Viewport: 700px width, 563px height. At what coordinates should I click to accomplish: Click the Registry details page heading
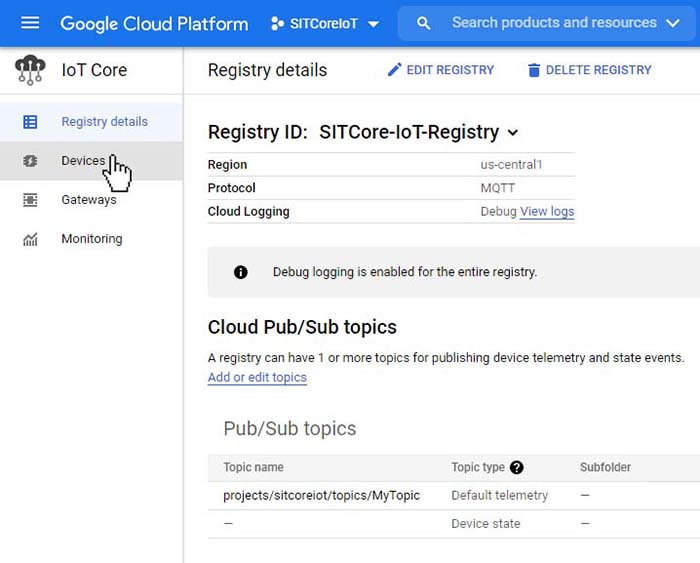pos(267,70)
